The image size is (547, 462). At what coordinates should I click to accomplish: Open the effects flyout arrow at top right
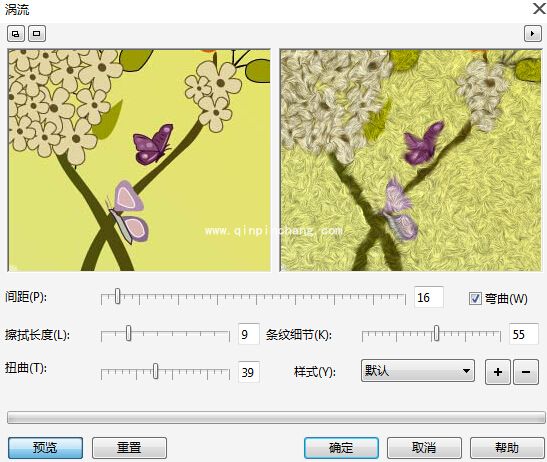point(533,34)
